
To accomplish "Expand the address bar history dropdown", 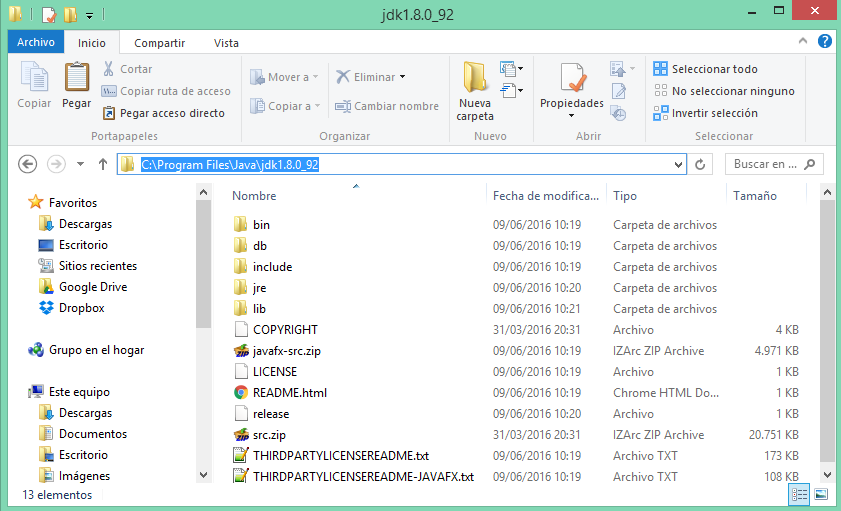I will click(678, 164).
